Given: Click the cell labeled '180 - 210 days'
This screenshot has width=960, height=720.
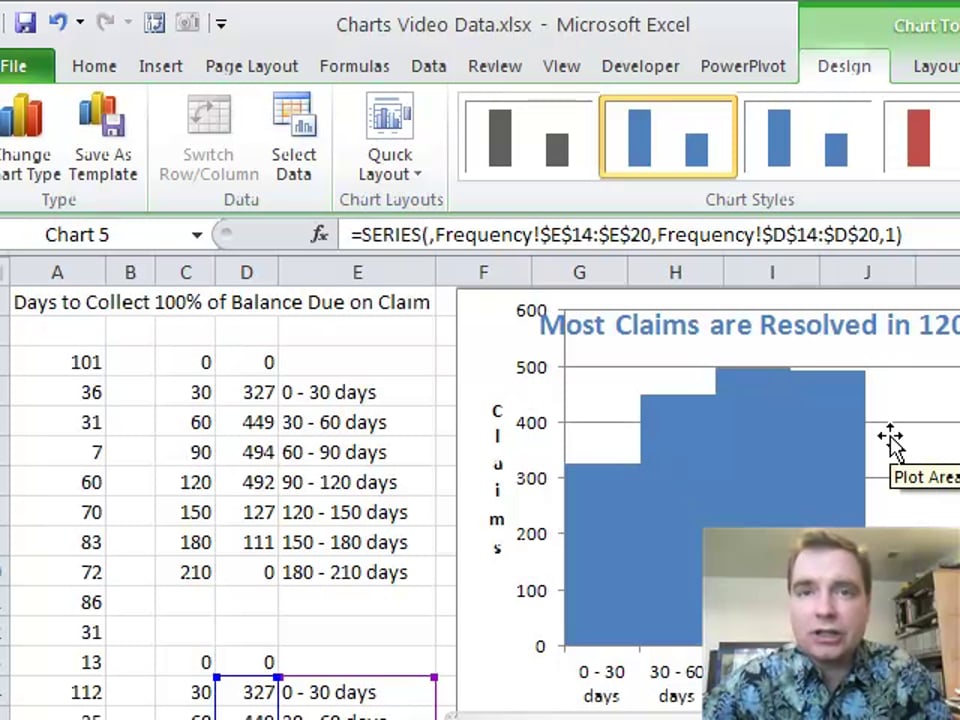Looking at the screenshot, I should [x=357, y=572].
